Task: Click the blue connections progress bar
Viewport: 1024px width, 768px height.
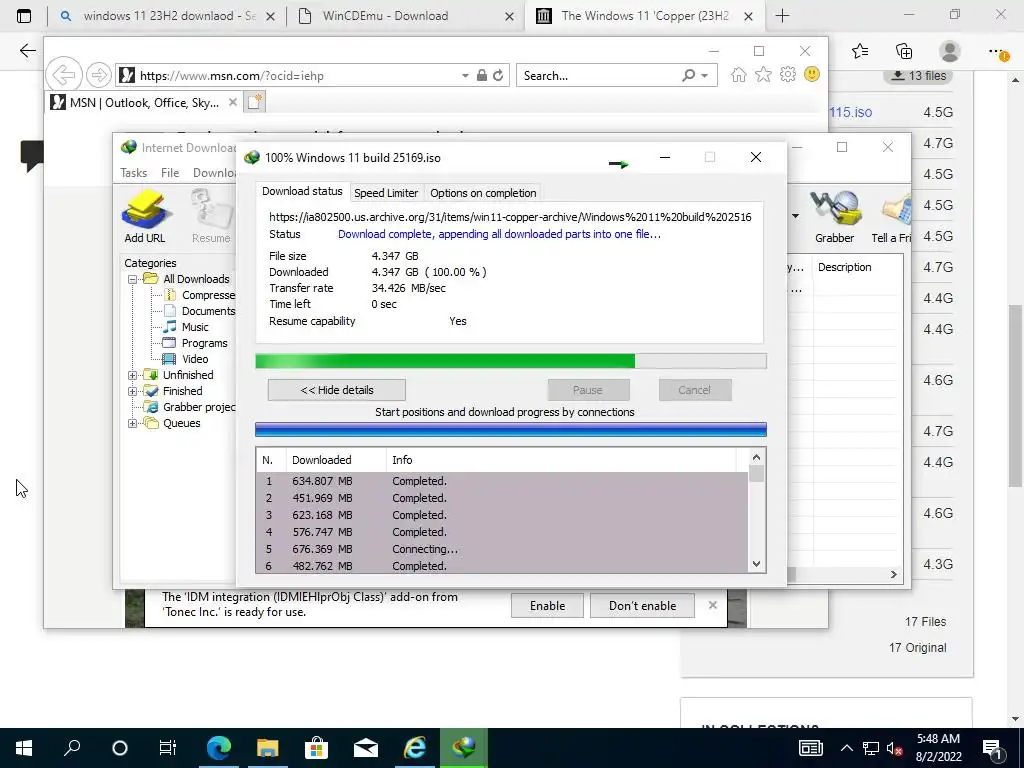Action: pos(511,429)
